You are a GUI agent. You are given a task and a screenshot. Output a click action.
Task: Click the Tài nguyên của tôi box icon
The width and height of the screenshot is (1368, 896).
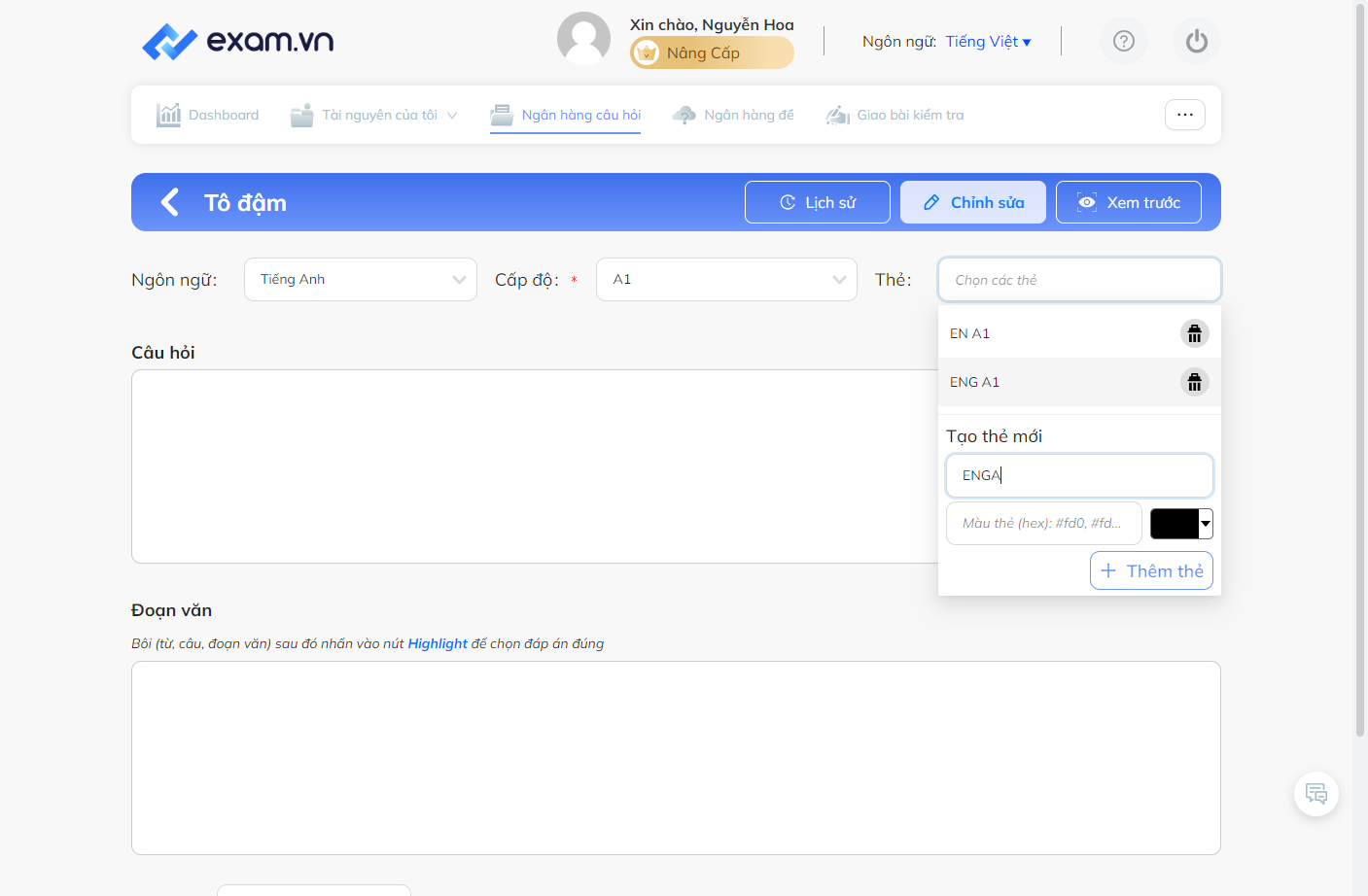(x=302, y=115)
